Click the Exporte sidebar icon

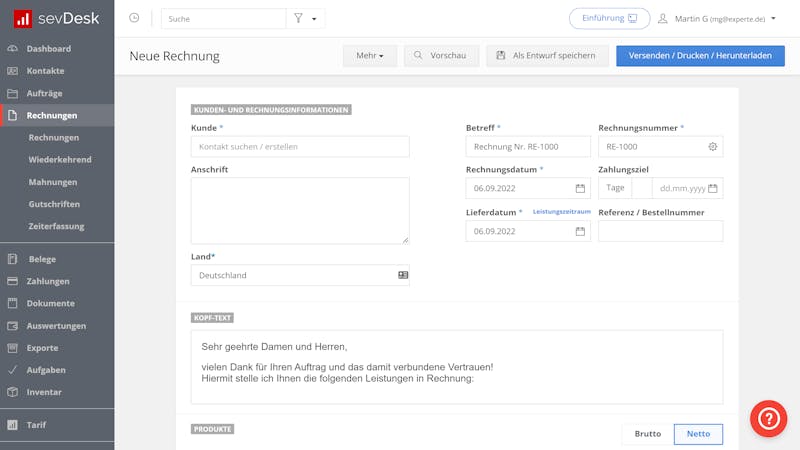(13, 348)
